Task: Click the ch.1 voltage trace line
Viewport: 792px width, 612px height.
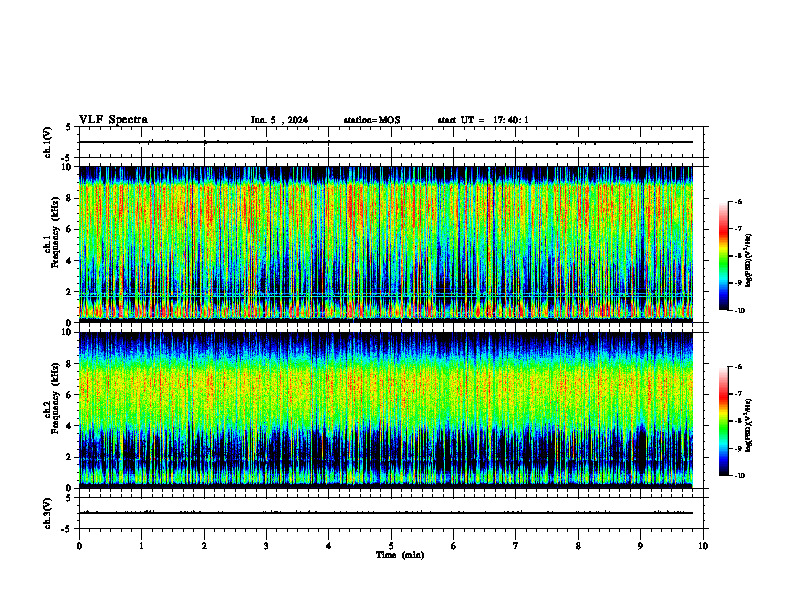Action: (386, 142)
